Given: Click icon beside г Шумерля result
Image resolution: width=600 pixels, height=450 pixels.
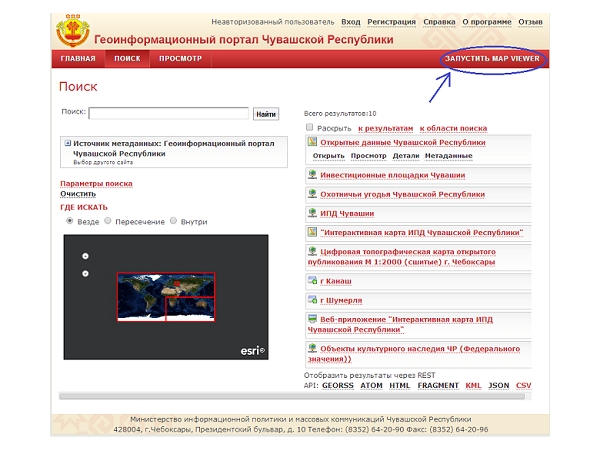Looking at the screenshot, I should [312, 300].
